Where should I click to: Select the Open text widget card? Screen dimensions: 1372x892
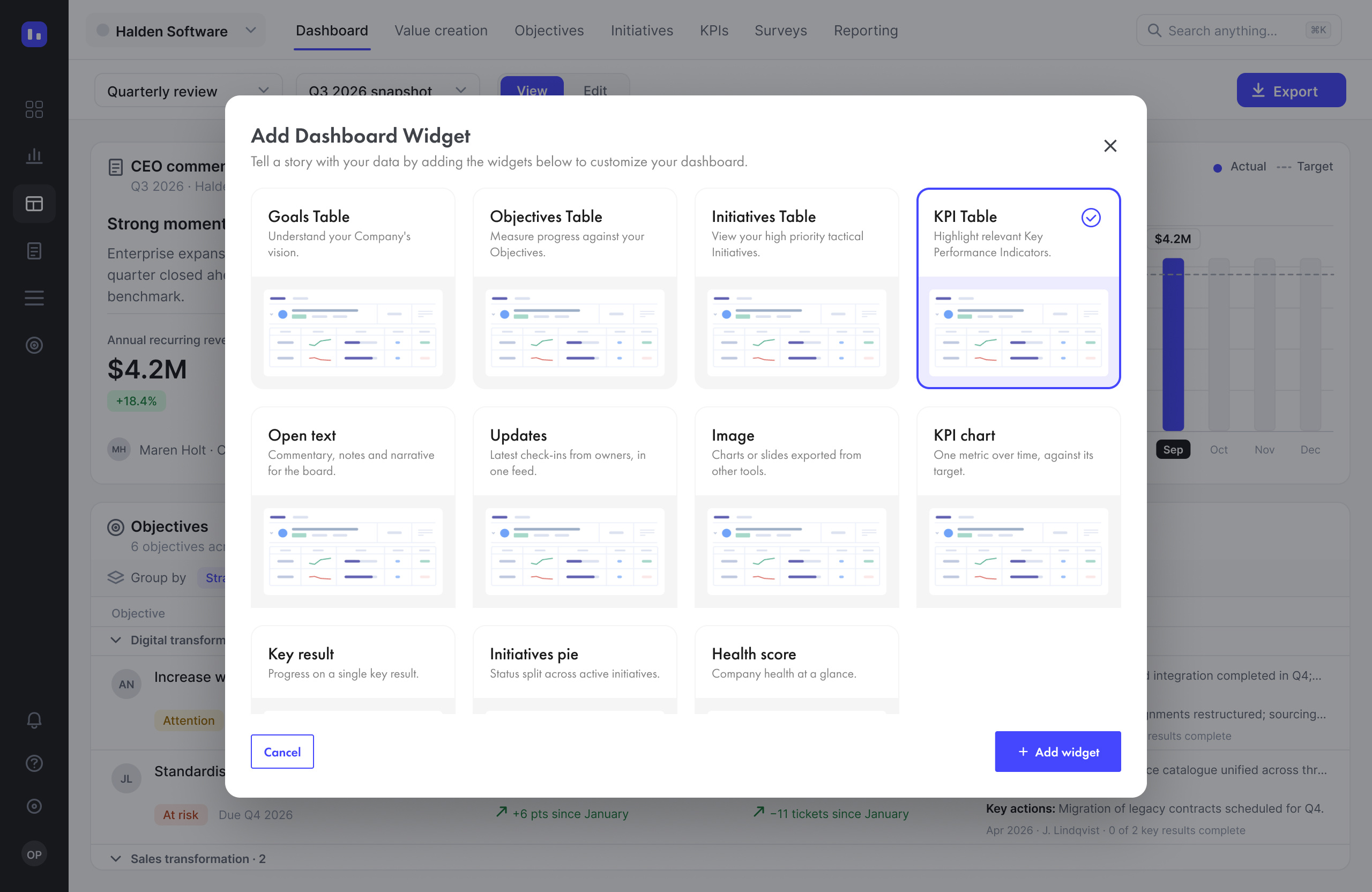353,507
